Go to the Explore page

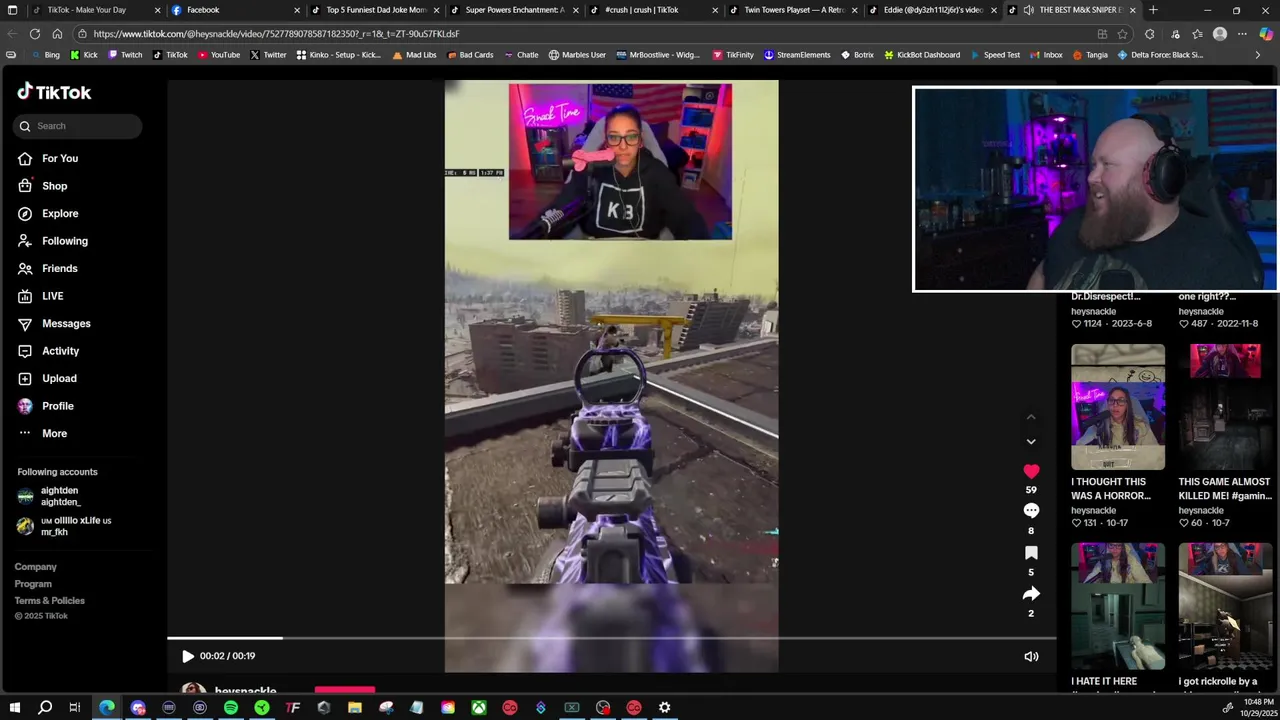click(60, 213)
